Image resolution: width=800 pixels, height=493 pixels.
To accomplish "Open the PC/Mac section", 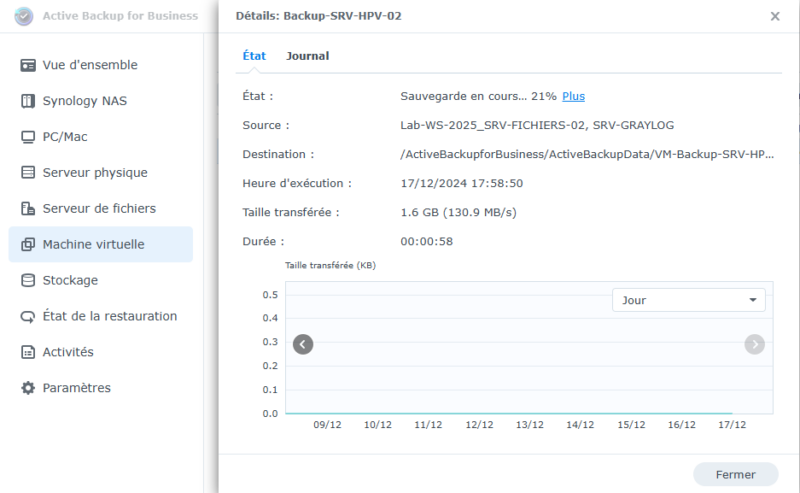I will click(x=101, y=137).
